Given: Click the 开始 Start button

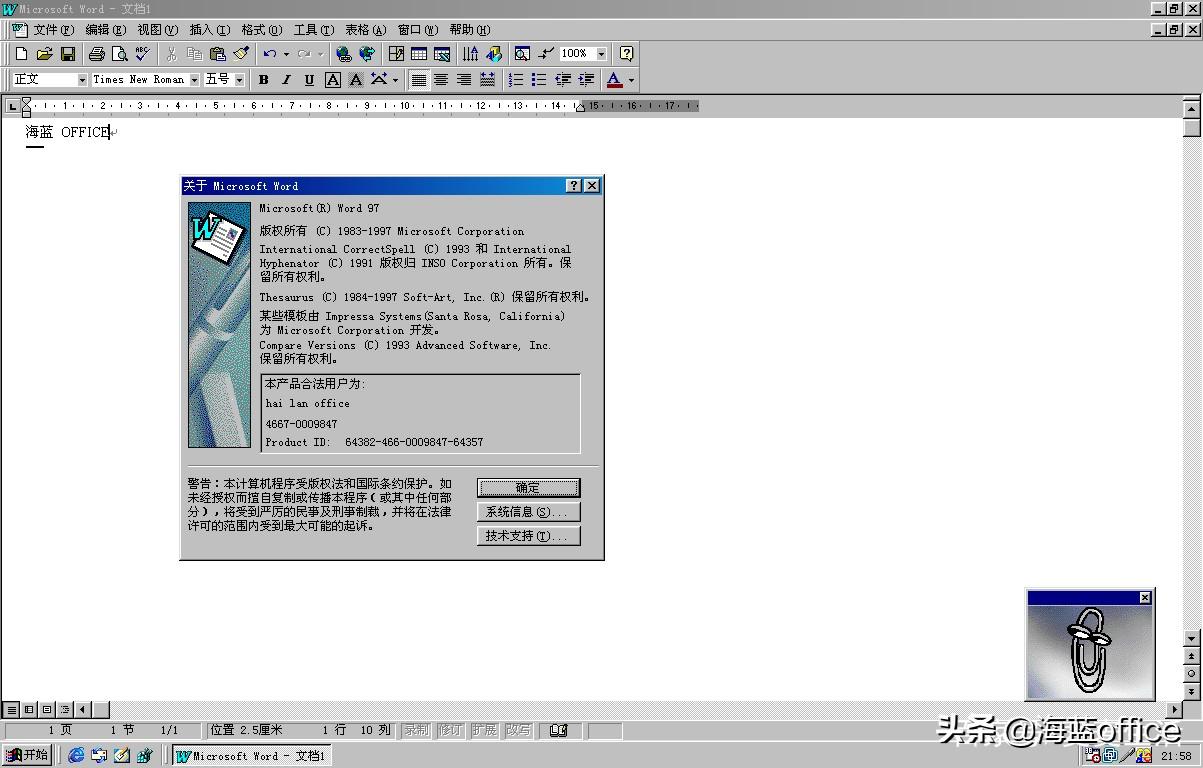Looking at the screenshot, I should (27, 755).
